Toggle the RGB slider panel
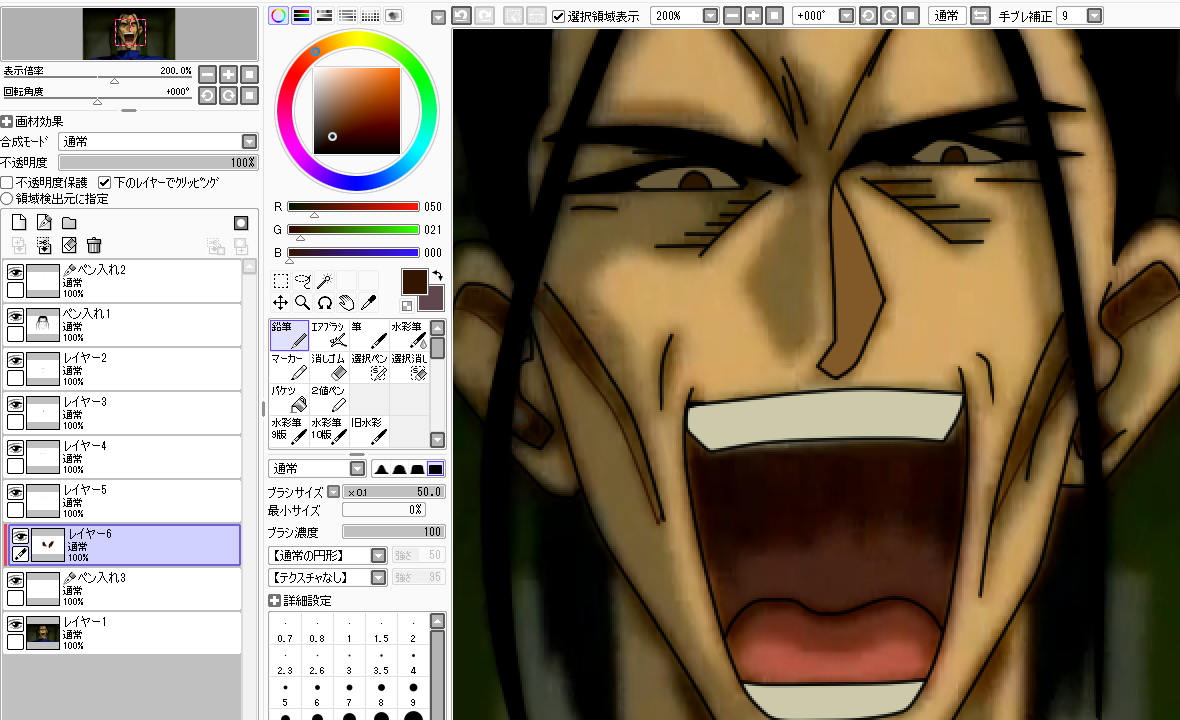 pyautogui.click(x=302, y=16)
